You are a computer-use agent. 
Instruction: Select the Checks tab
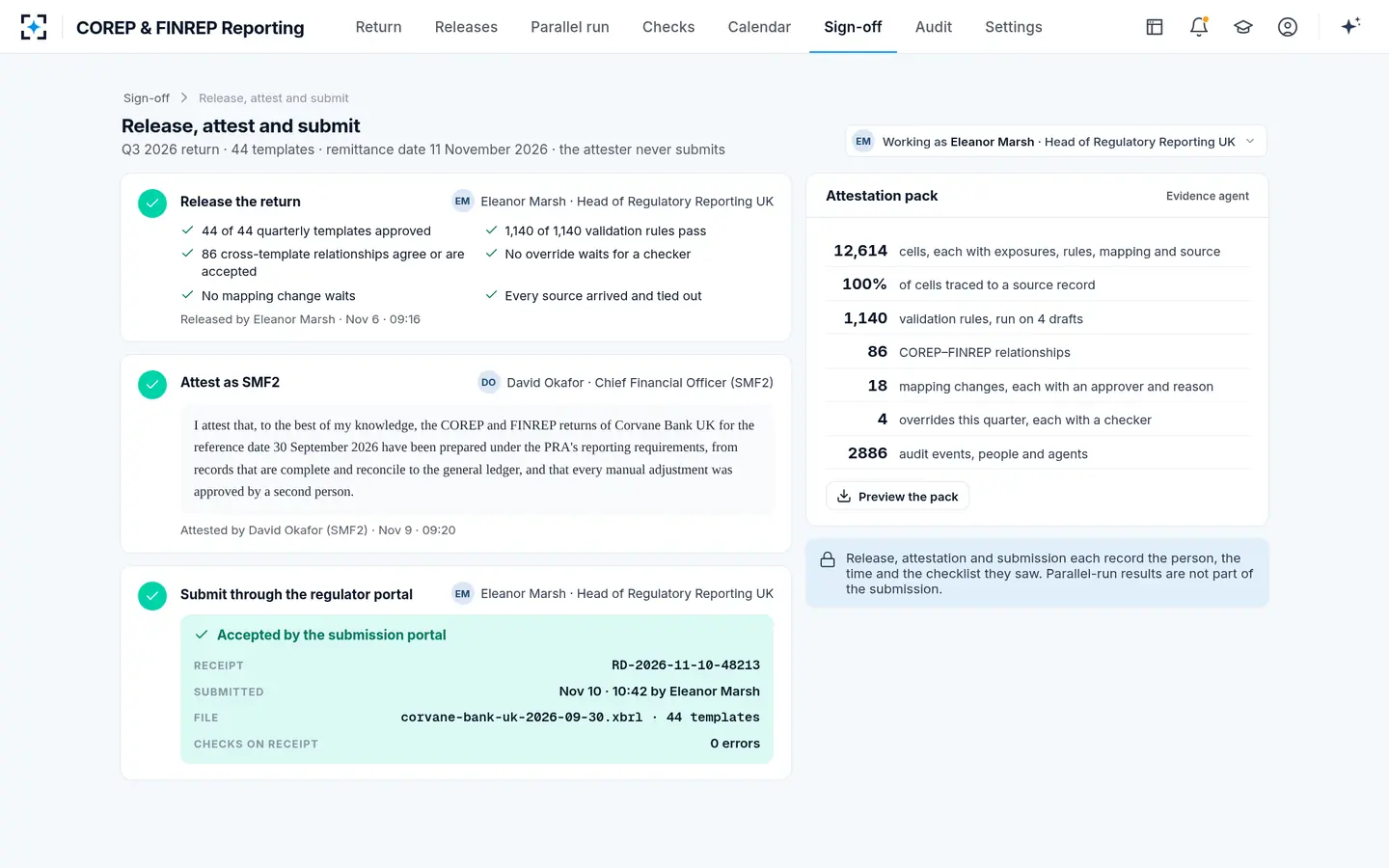coord(668,27)
